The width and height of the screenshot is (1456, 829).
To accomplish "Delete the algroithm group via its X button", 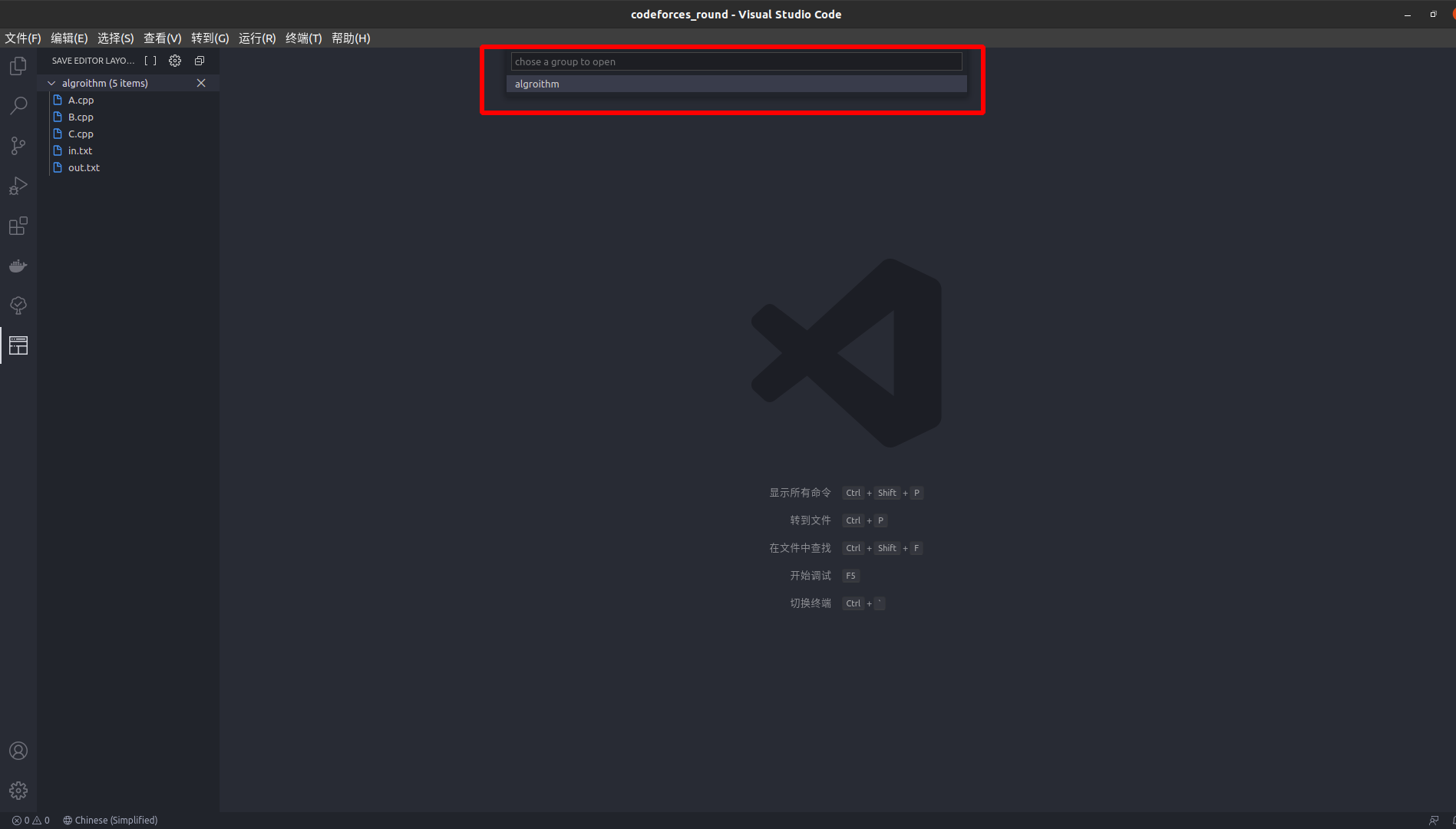I will [x=201, y=83].
